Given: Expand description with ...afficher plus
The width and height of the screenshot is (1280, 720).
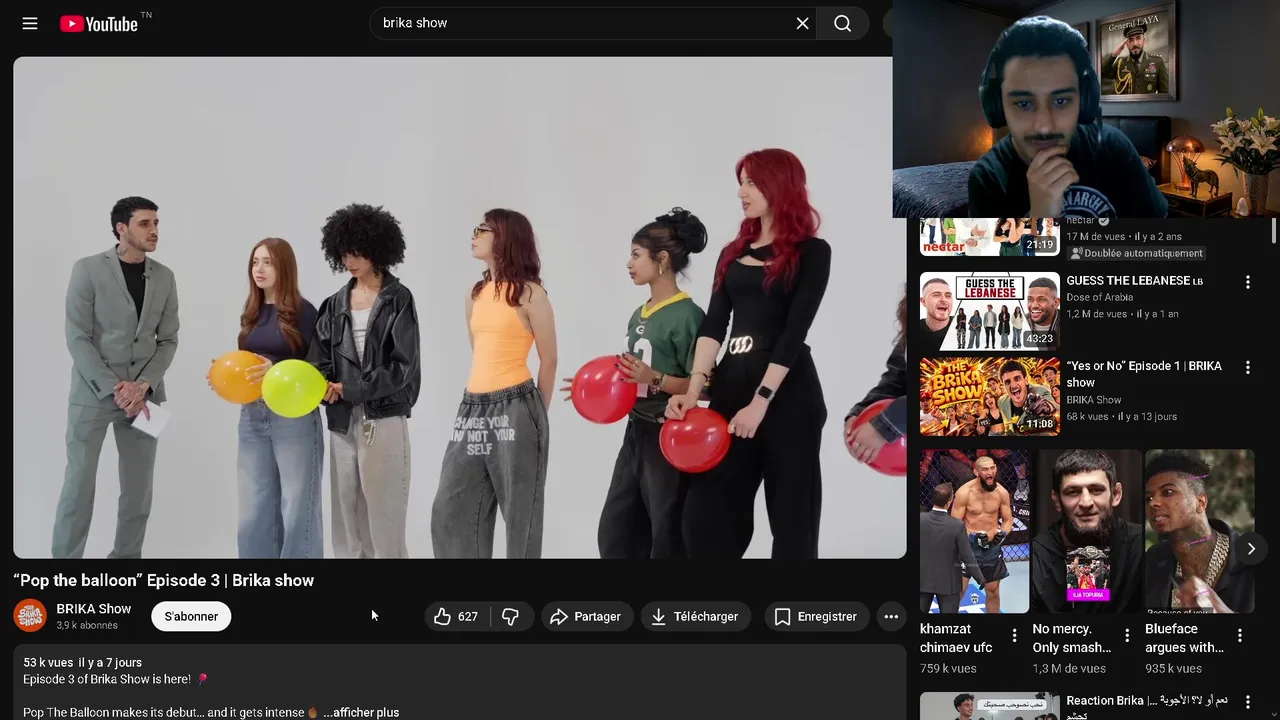Looking at the screenshot, I should pos(361,712).
